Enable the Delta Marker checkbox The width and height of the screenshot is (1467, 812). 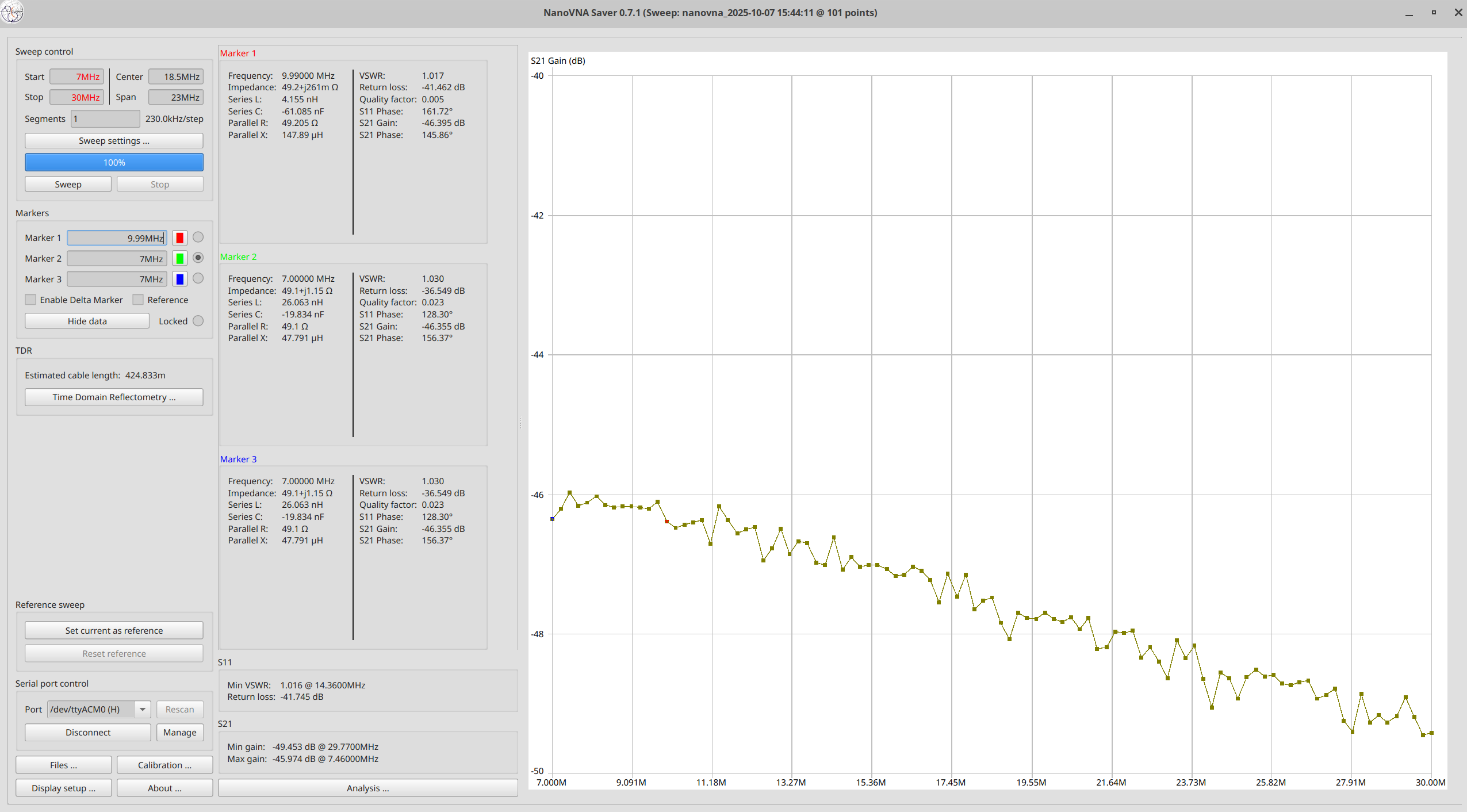(30, 299)
